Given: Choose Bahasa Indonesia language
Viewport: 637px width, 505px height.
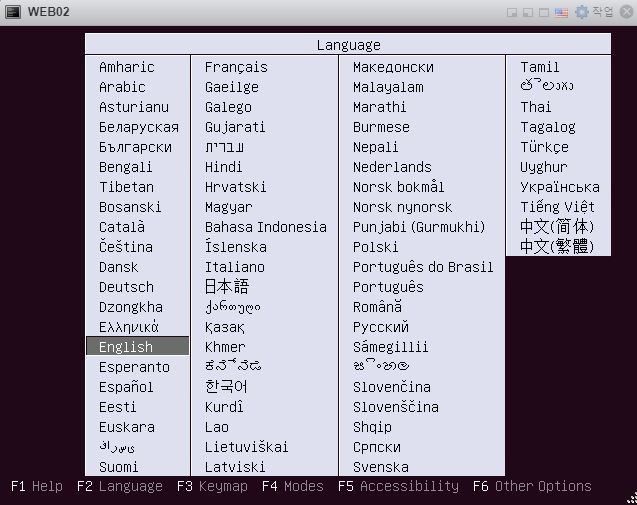Looking at the screenshot, I should click(x=266, y=227).
